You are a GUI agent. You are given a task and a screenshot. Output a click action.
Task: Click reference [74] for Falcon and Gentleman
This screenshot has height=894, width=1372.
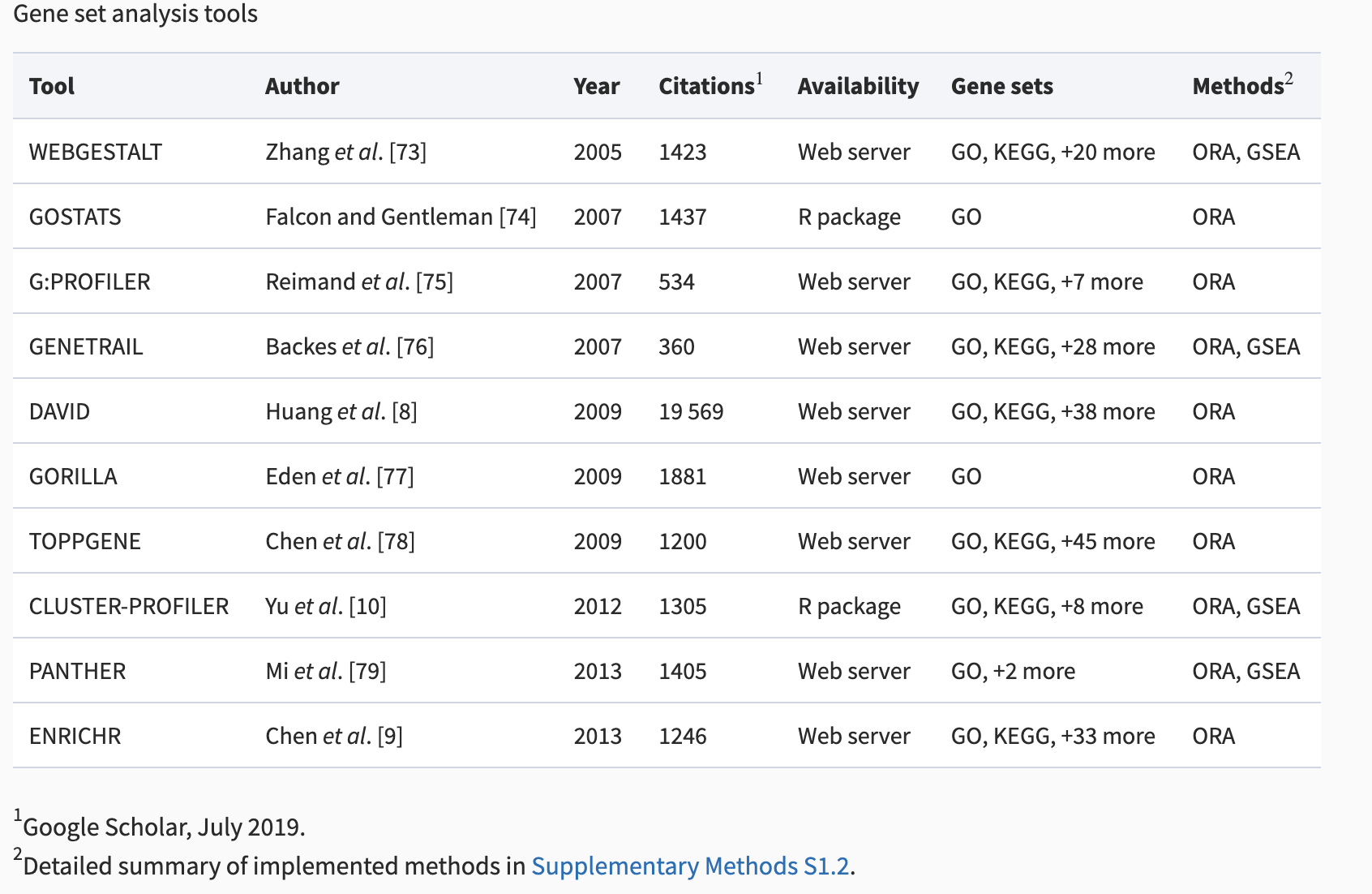point(517,217)
